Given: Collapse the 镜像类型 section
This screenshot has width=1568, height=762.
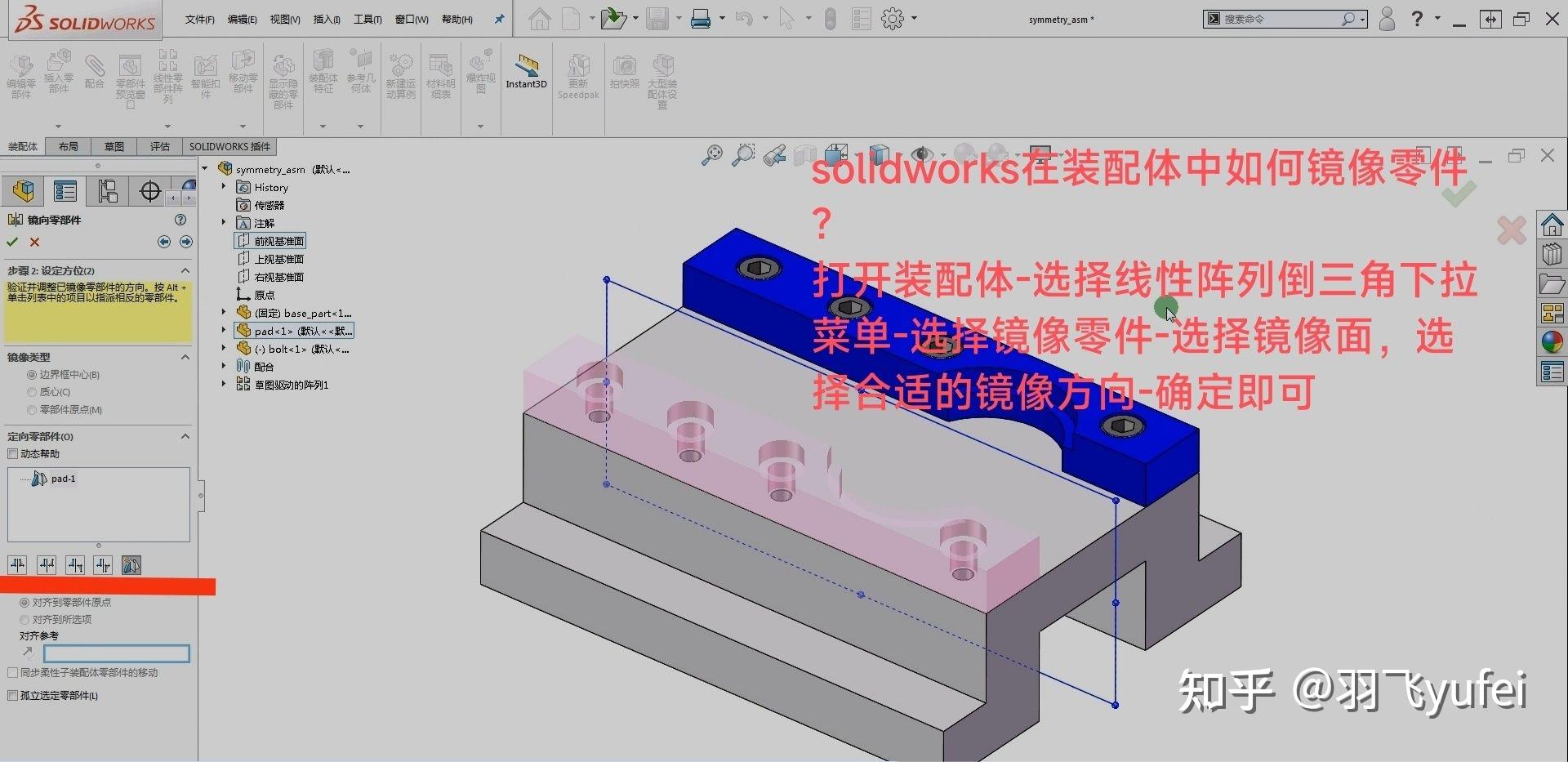Looking at the screenshot, I should pyautogui.click(x=185, y=357).
